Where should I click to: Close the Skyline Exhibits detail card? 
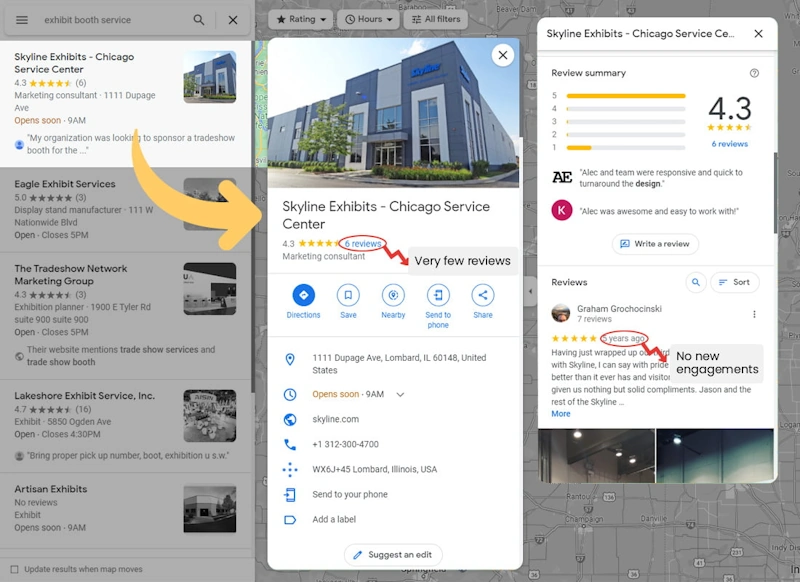click(x=503, y=55)
